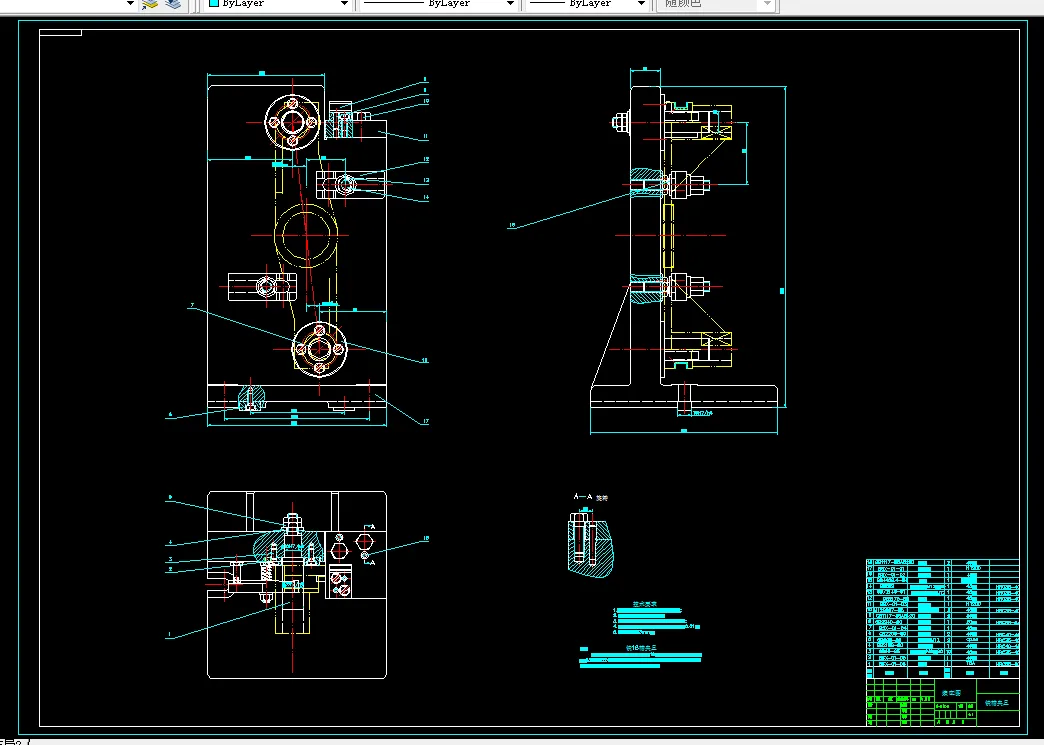This screenshot has height=745, width=1044.
Task: Open the layer list dropdown arrow
Action: pyautogui.click(x=130, y=3)
